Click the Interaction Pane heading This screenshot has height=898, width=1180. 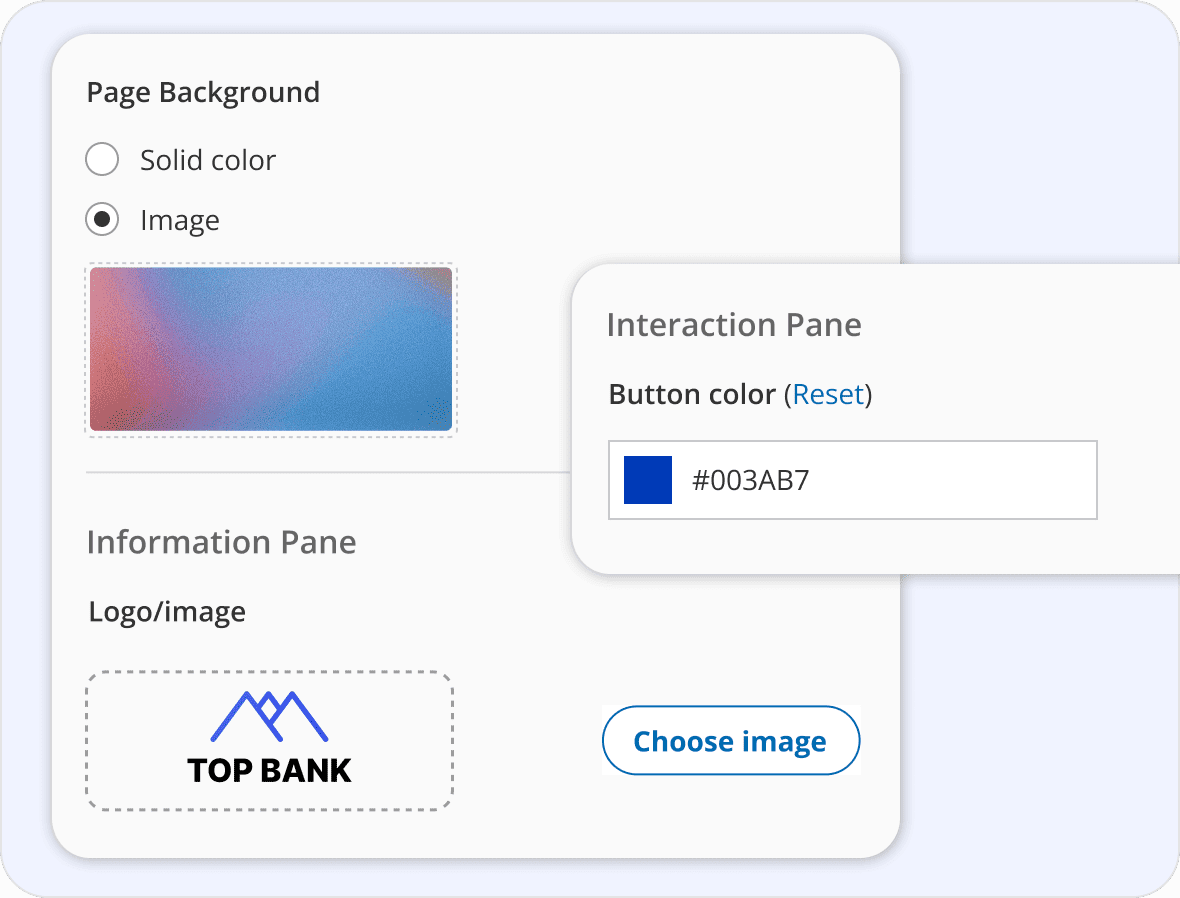click(x=734, y=325)
